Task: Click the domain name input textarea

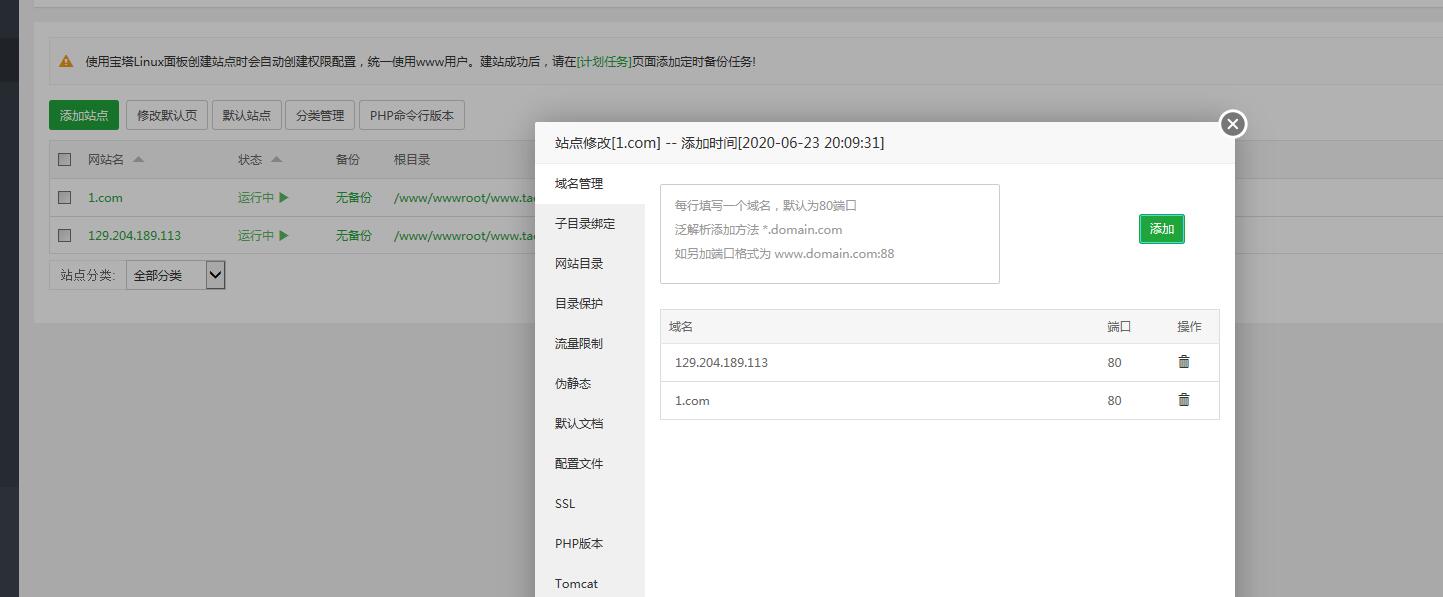Action: pos(829,234)
